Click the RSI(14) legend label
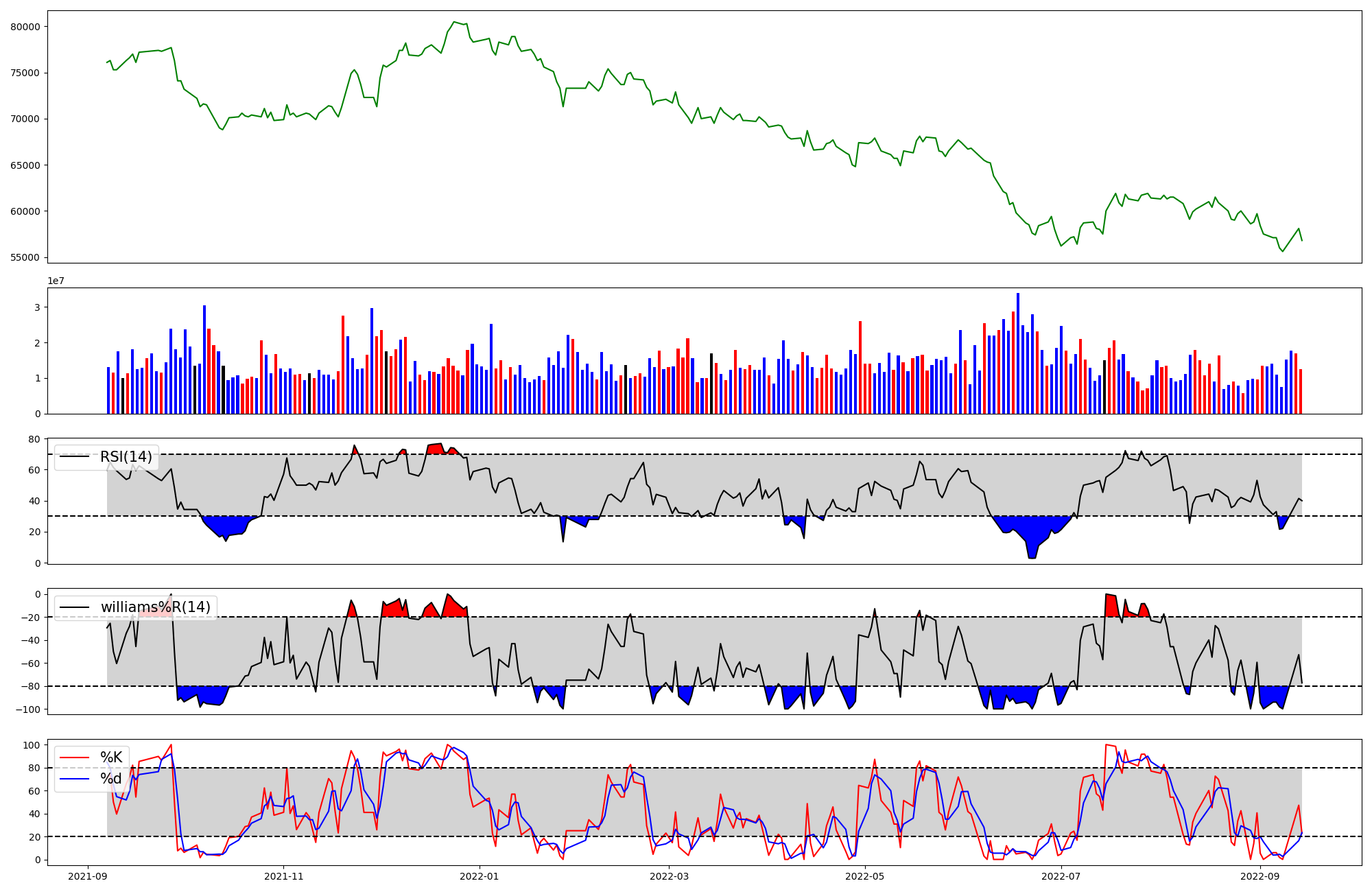The height and width of the screenshot is (892, 1372). pyautogui.click(x=126, y=457)
